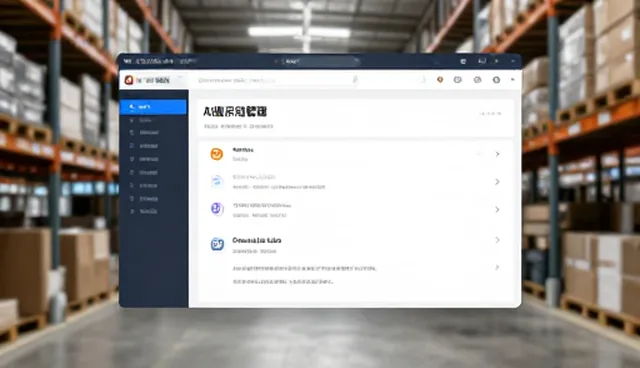Click the microphone icon in the search field
Screen dimensions: 640x368
coord(355,80)
